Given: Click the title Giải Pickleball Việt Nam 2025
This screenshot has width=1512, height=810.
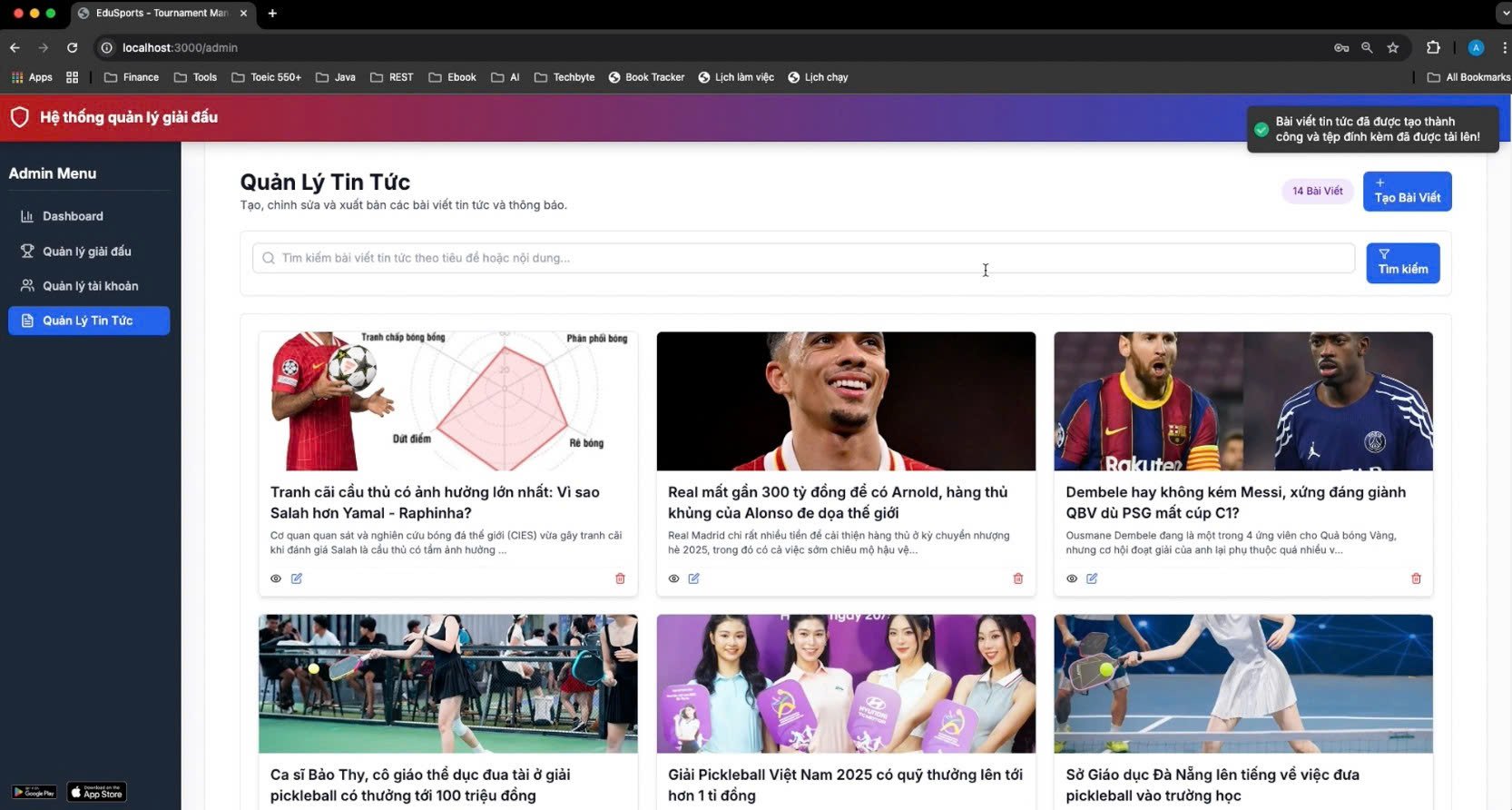Looking at the screenshot, I should pyautogui.click(x=845, y=785).
